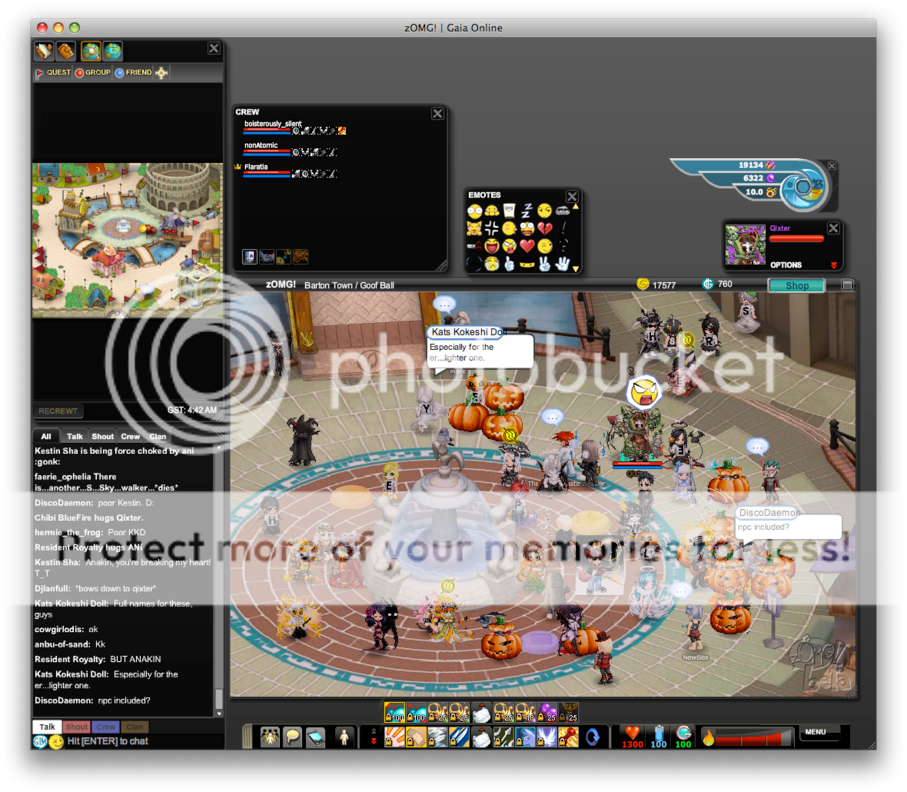The height and width of the screenshot is (792, 907).
Task: Use the broken heart emote
Action: pyautogui.click(x=544, y=229)
